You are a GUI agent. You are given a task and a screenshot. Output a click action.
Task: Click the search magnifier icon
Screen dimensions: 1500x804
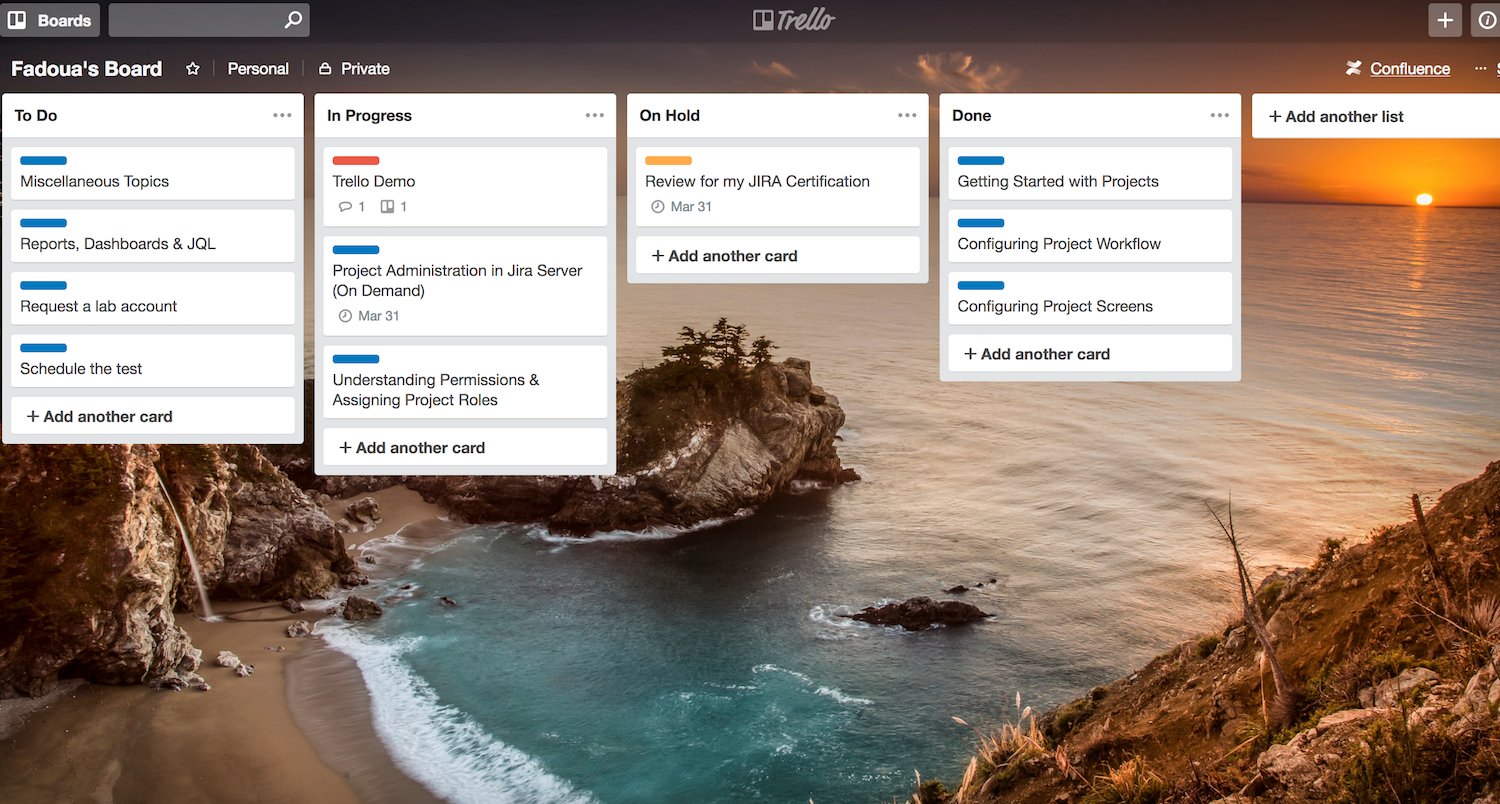(292, 19)
